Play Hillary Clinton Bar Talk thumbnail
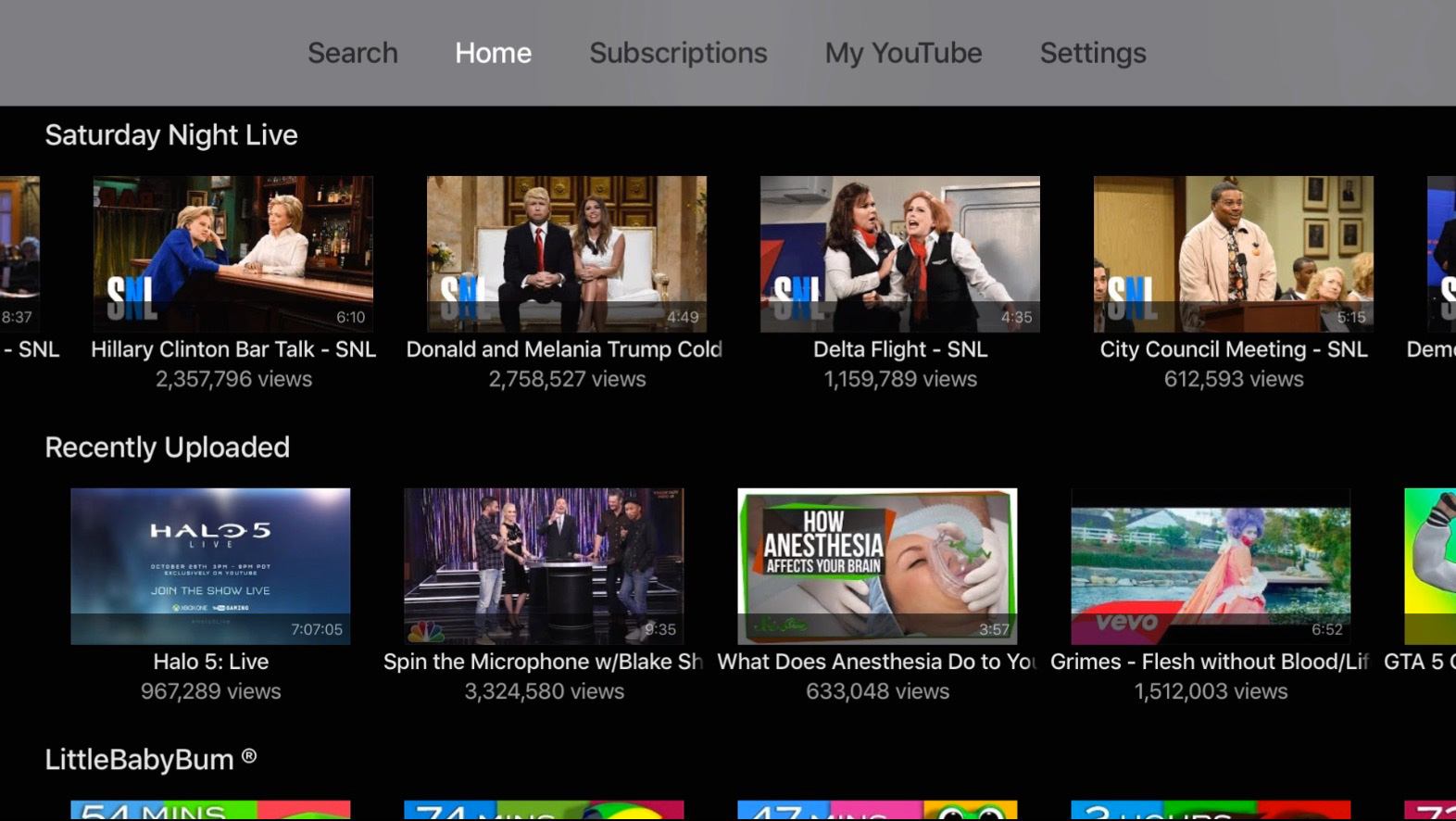The height and width of the screenshot is (821, 1456). 233,254
